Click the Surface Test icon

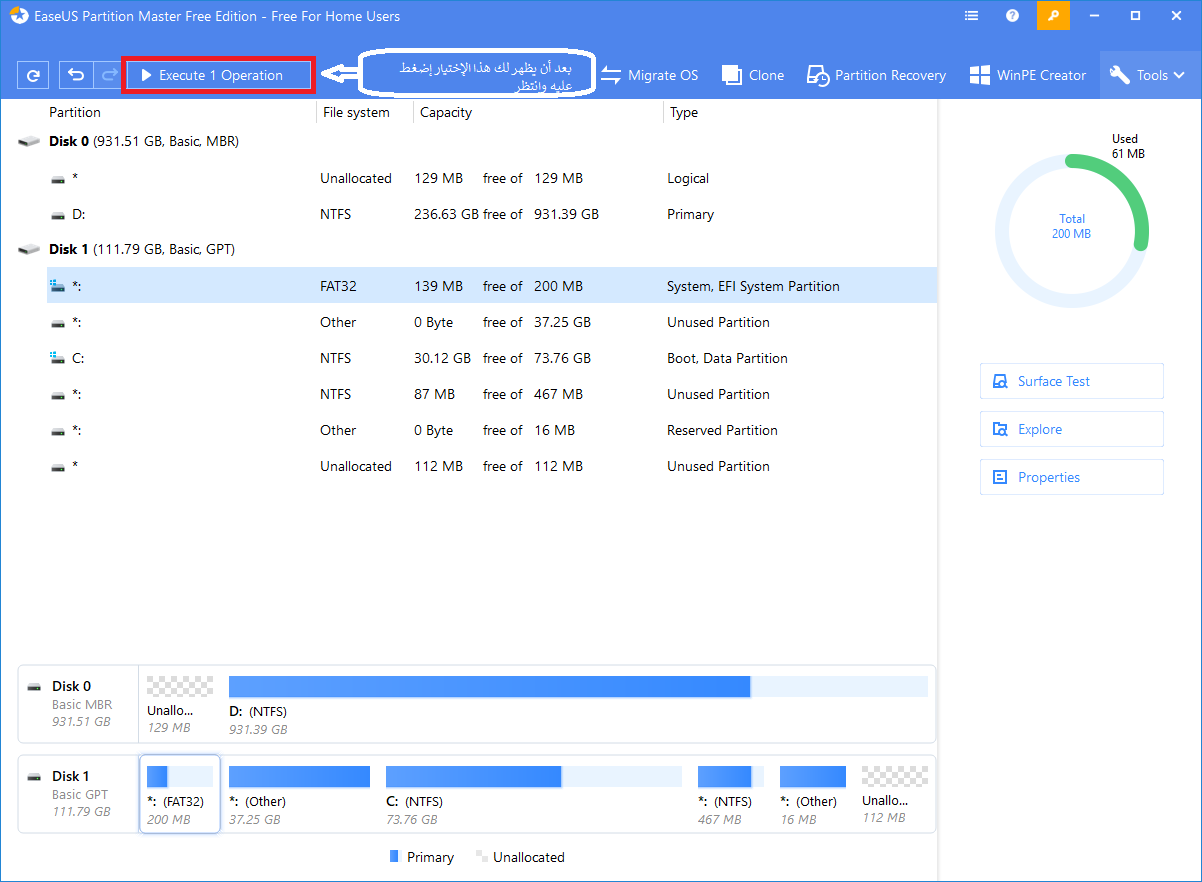999,381
